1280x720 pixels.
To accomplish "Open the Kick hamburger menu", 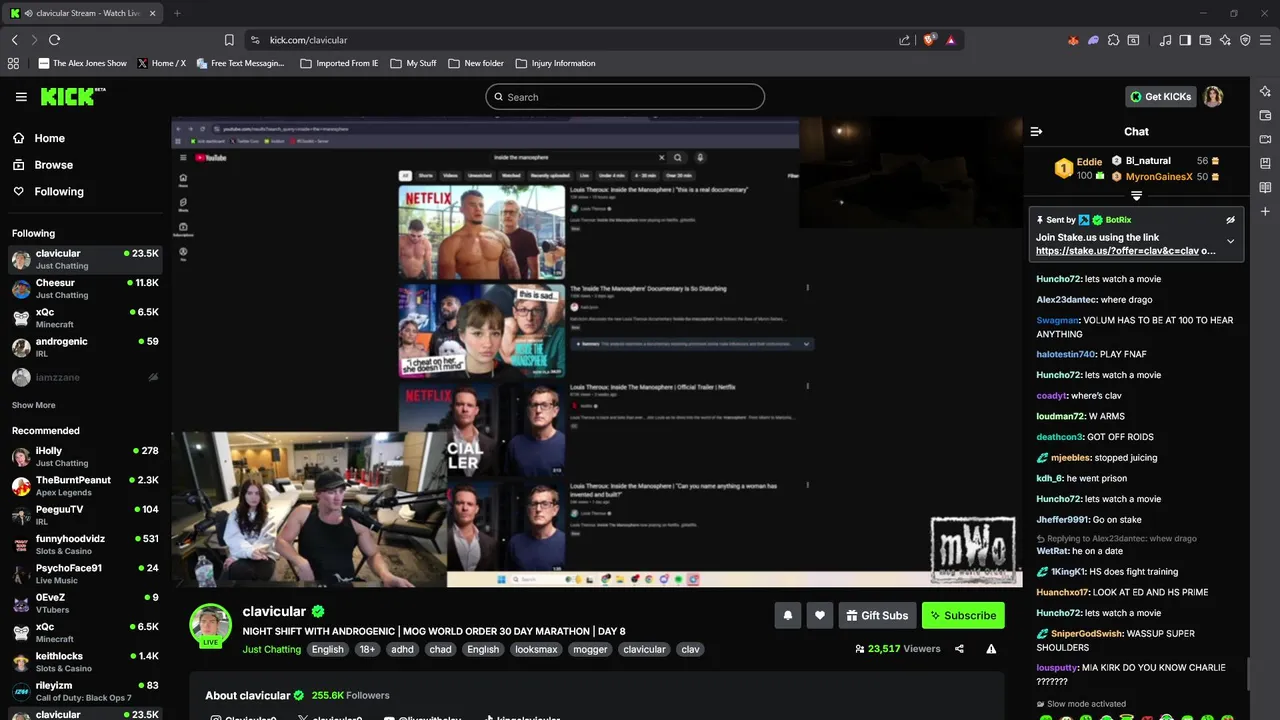I will [x=21, y=97].
